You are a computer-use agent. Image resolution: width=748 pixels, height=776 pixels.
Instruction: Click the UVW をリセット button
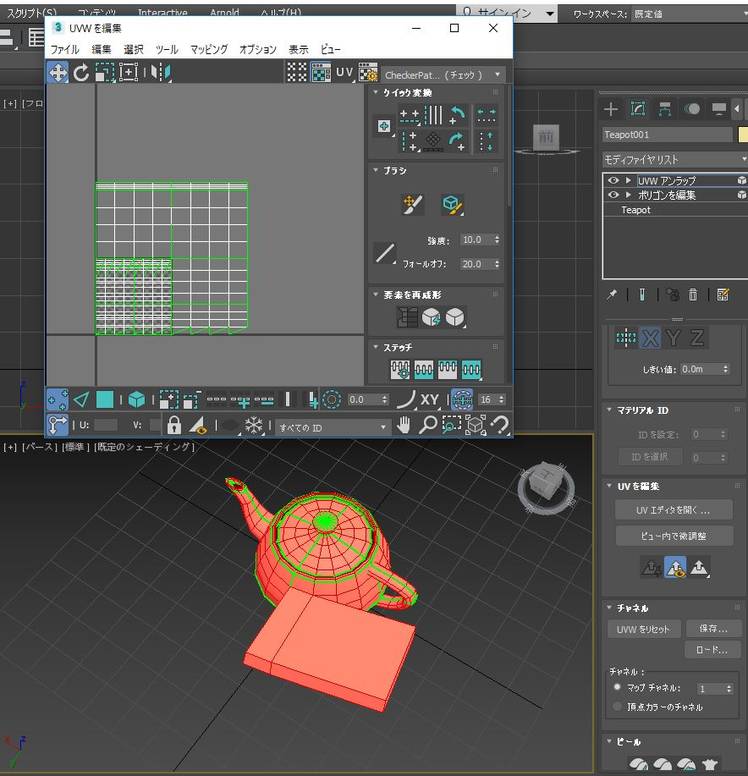(x=644, y=629)
